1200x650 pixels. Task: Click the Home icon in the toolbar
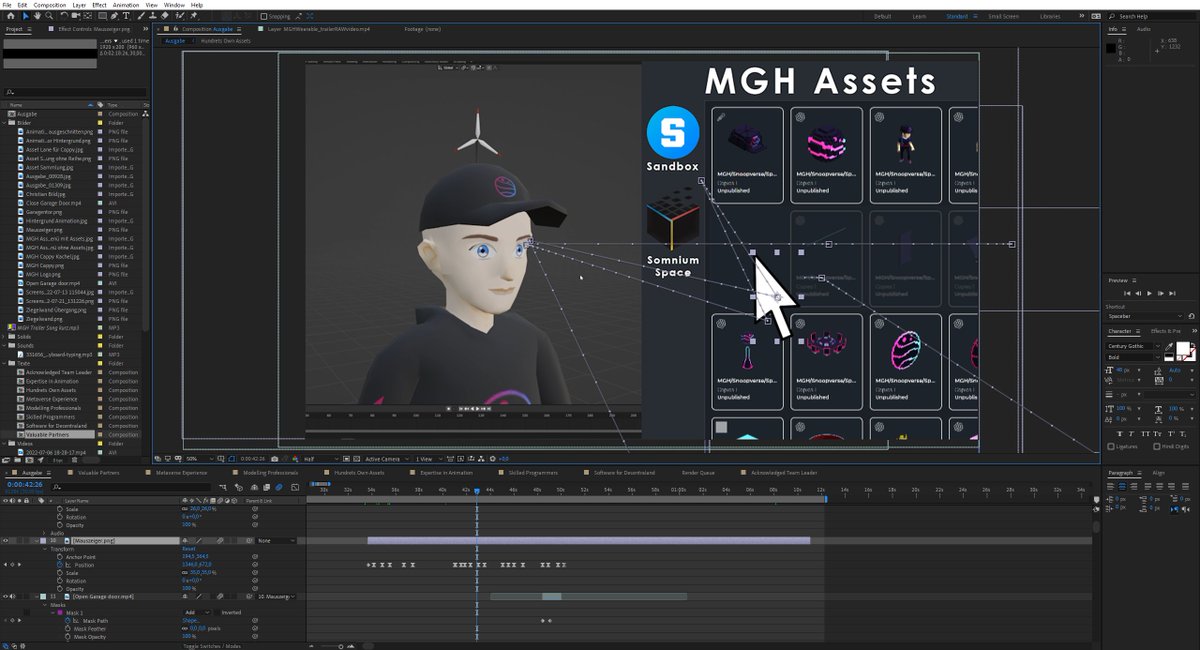(10, 16)
